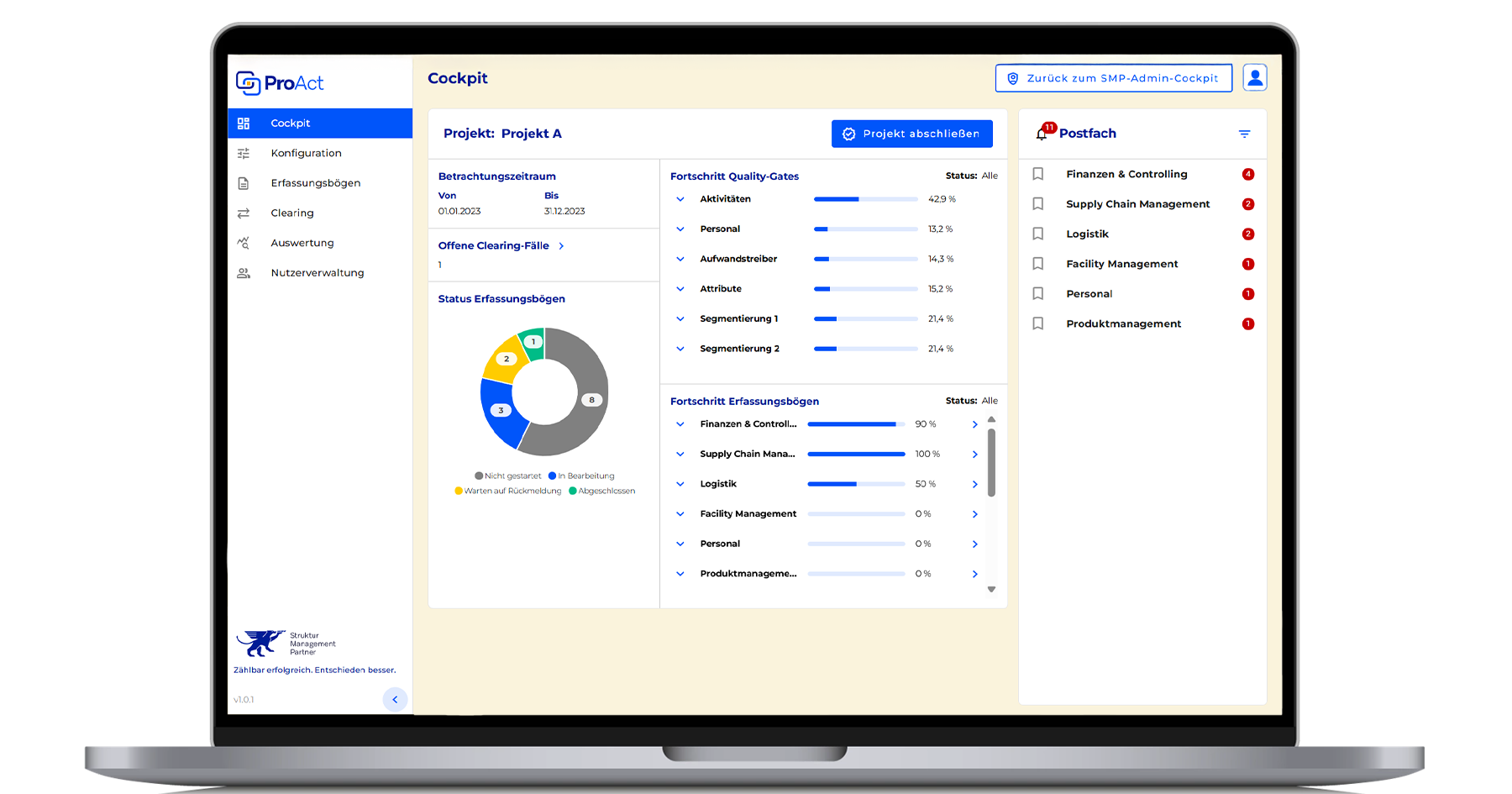The image size is (1512, 794).
Task: Collapse the sidebar using the arrow control
Action: 395,698
